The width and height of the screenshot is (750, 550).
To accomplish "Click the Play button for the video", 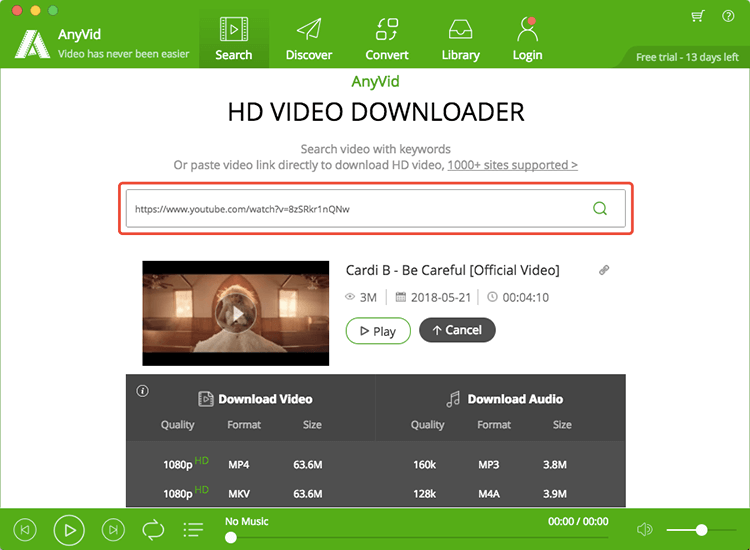I will pos(378,331).
